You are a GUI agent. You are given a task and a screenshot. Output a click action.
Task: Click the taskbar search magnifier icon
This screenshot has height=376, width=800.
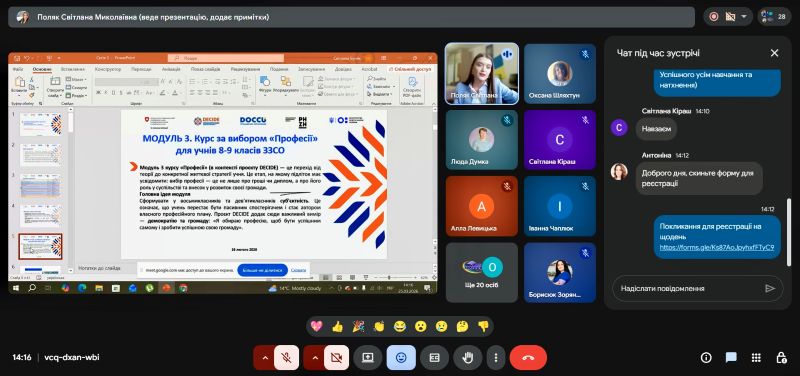32,288
